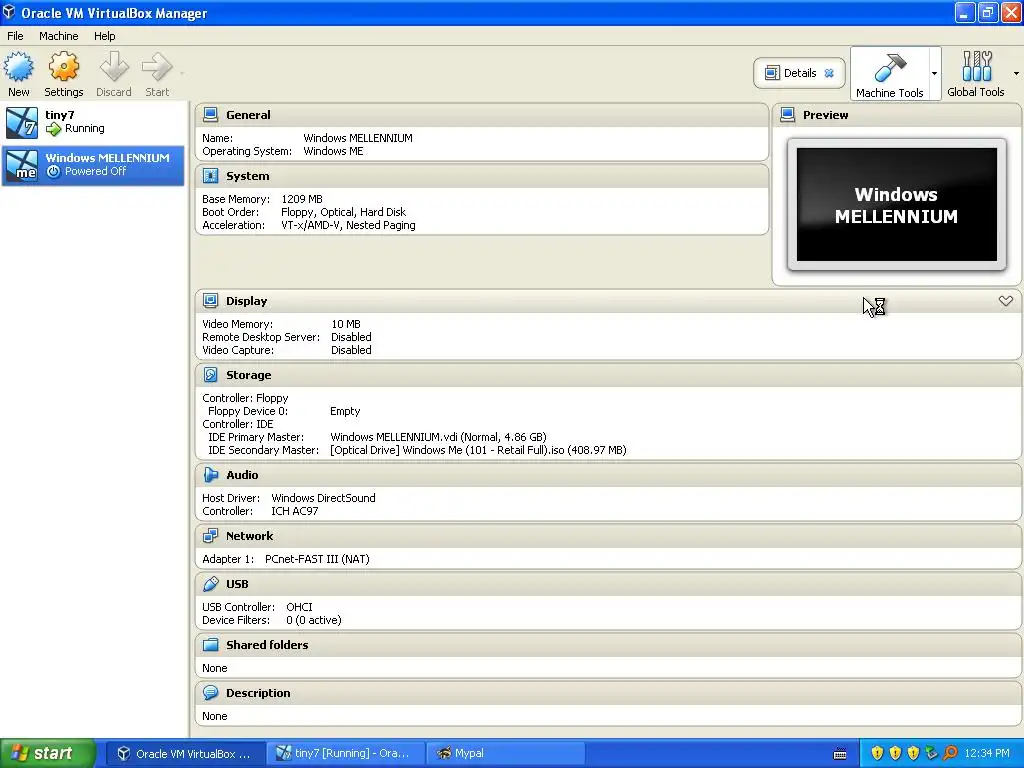Close the Details tool with its X icon
The height and width of the screenshot is (768, 1024).
pos(829,73)
